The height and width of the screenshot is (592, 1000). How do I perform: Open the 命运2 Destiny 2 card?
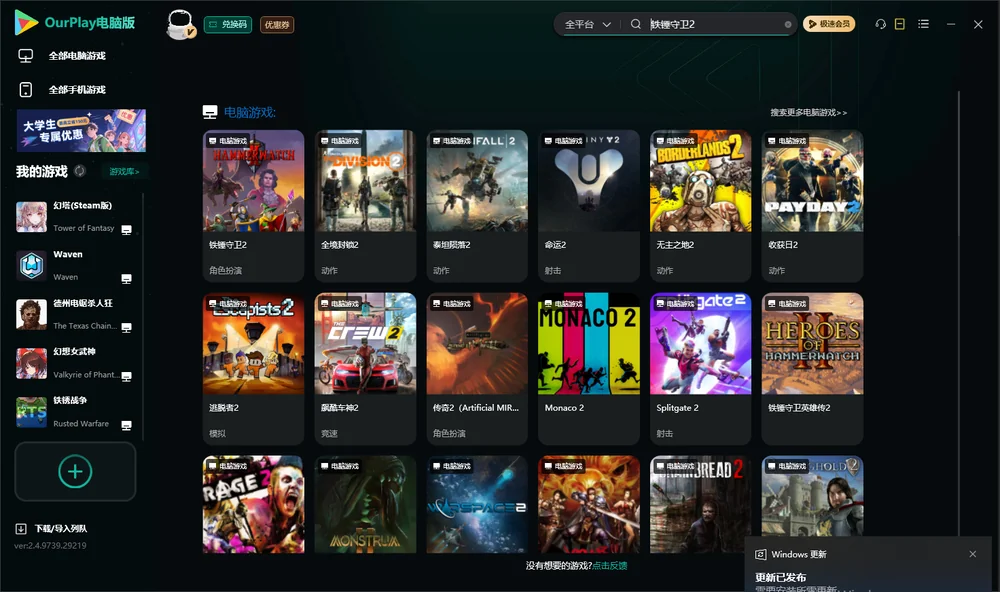pos(589,205)
